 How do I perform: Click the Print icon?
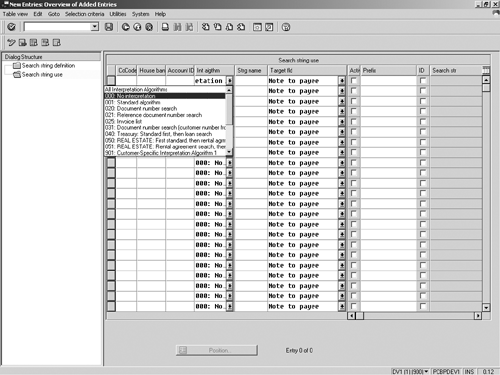pyautogui.click(x=165, y=27)
